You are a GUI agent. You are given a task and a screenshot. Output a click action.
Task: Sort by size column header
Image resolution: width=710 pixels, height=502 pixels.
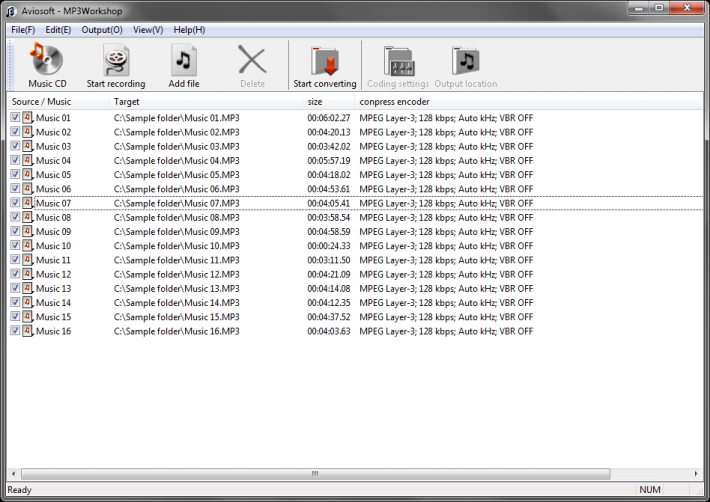click(x=329, y=101)
